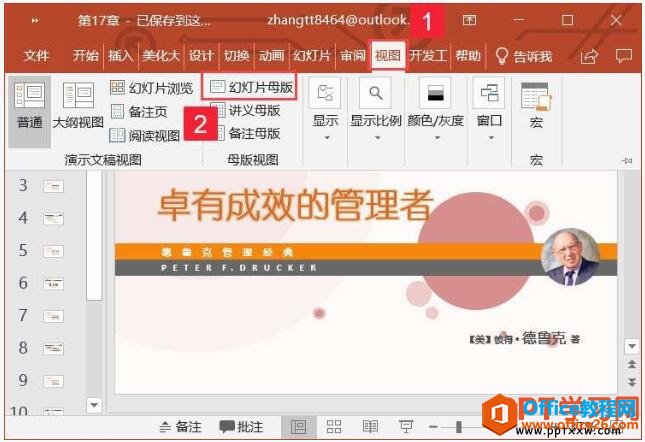The height and width of the screenshot is (442, 645).
Task: Open the 切换 ribbon tab
Action: (x=237, y=55)
